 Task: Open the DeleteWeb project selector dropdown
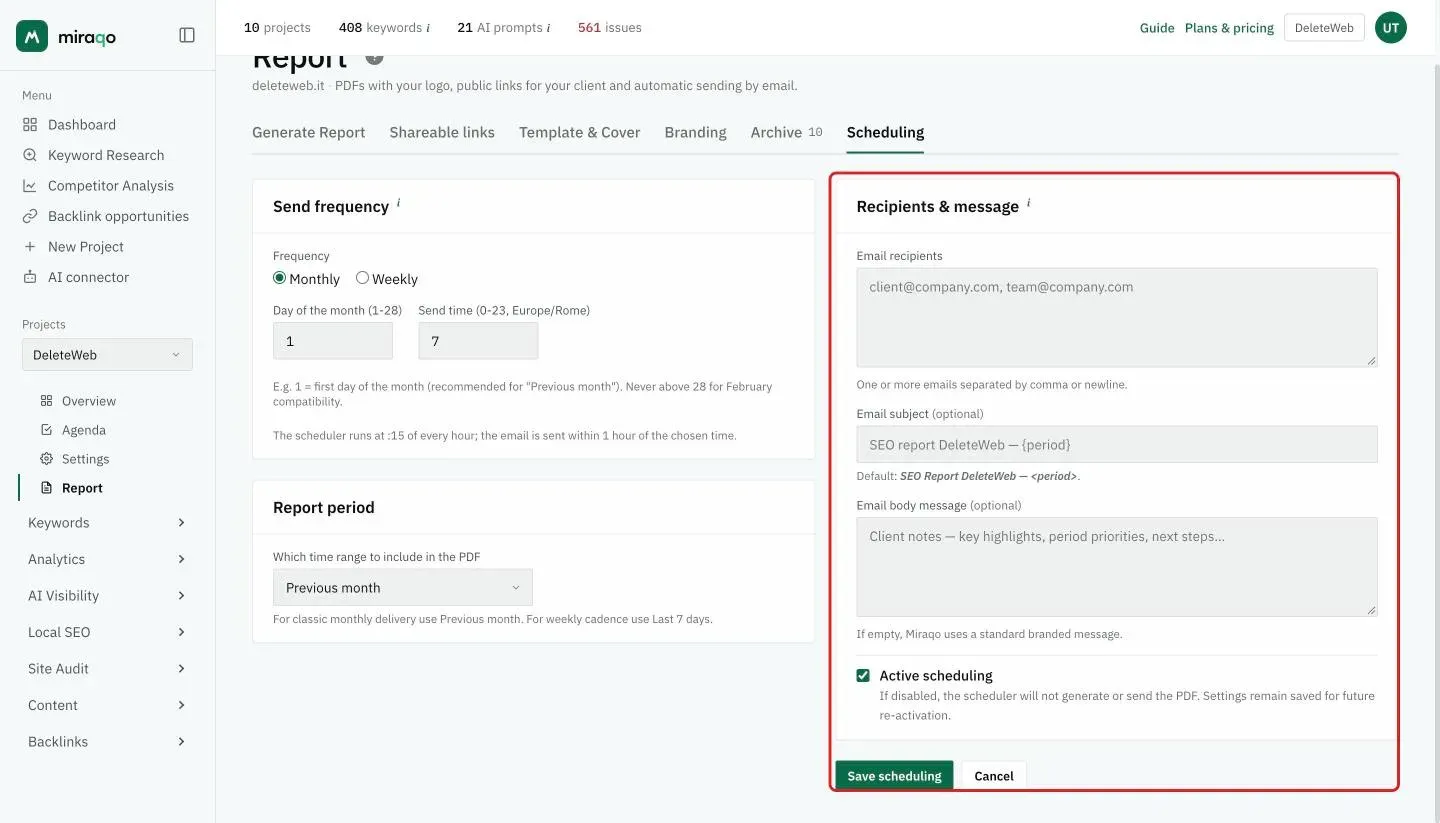pos(107,355)
